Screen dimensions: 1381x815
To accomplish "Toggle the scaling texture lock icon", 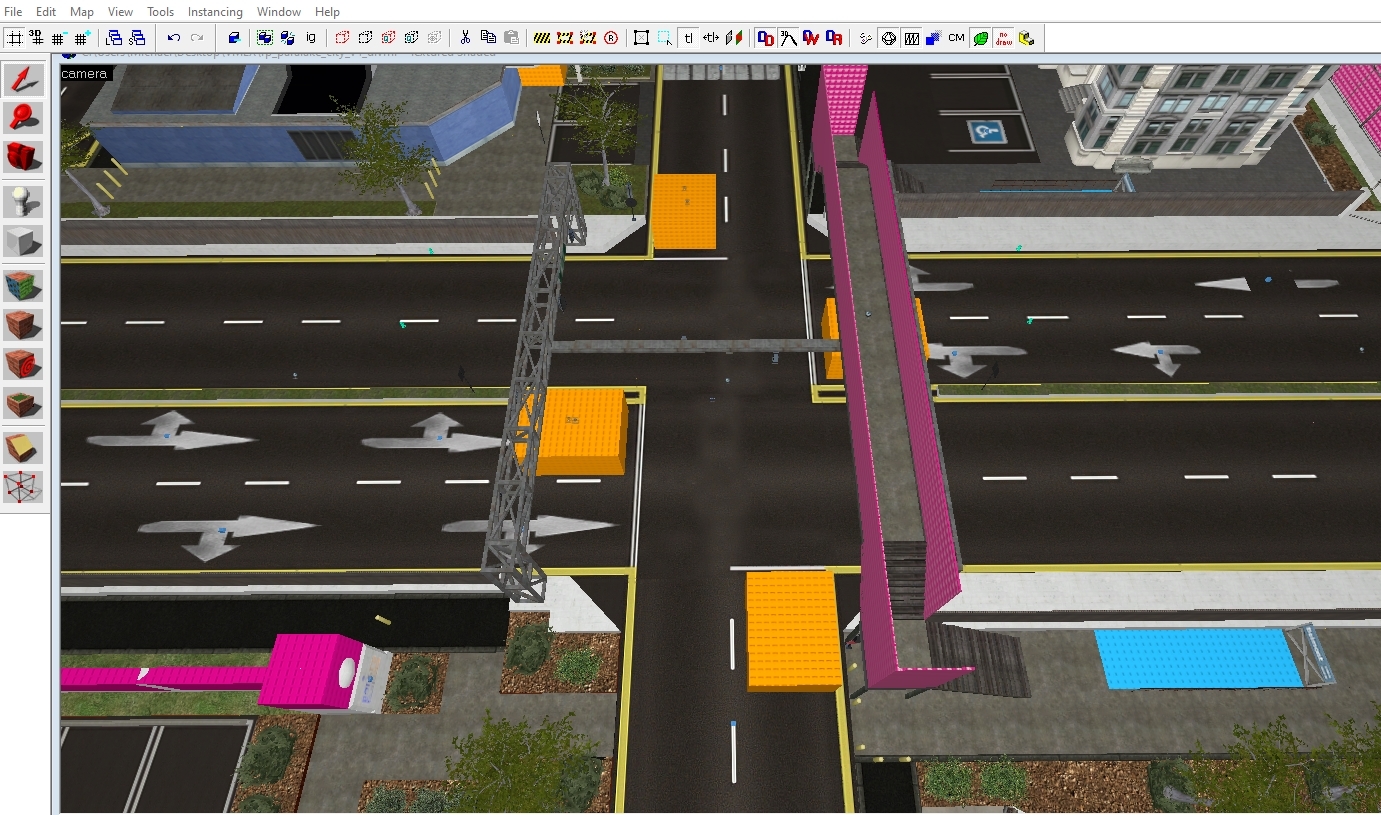I will [x=711, y=38].
